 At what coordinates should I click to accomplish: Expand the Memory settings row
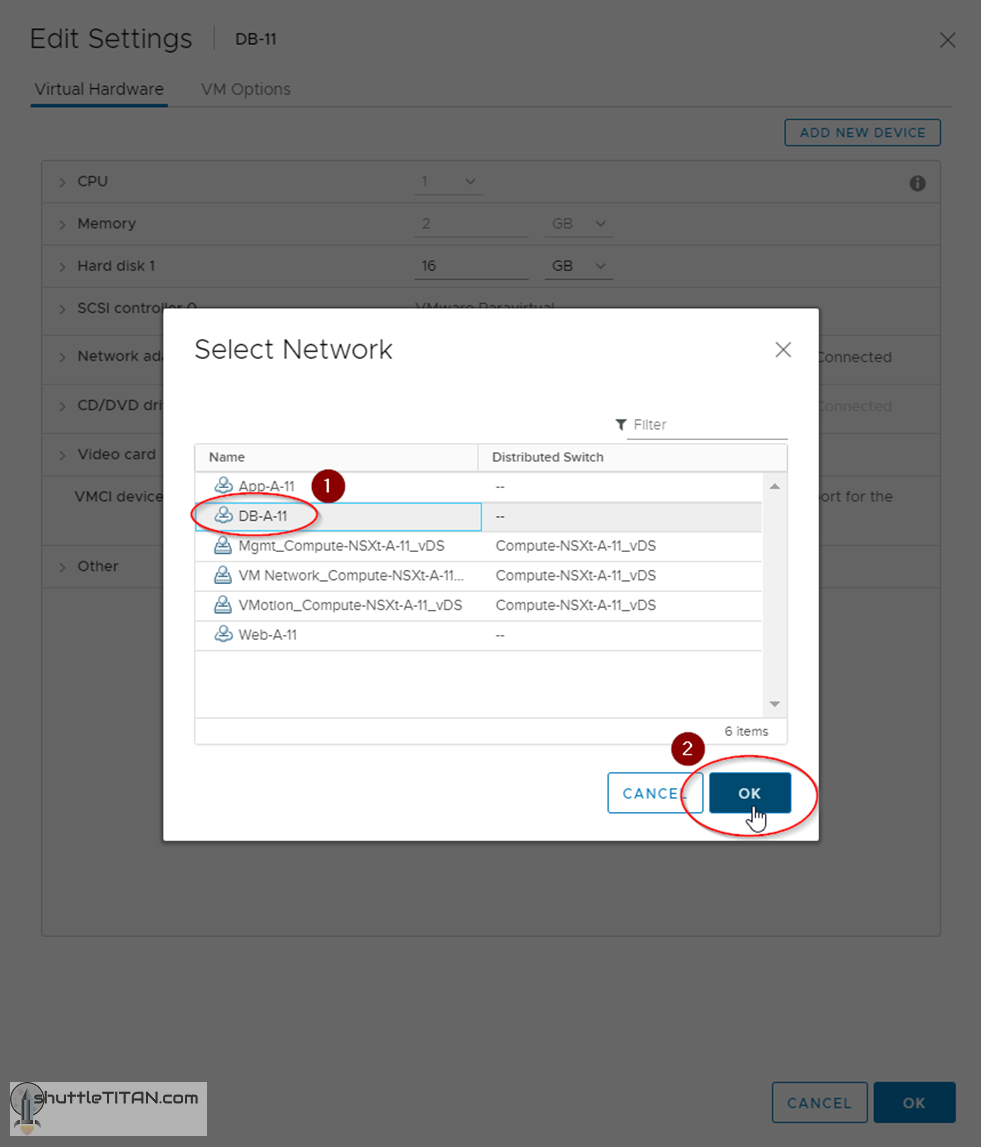click(x=62, y=224)
